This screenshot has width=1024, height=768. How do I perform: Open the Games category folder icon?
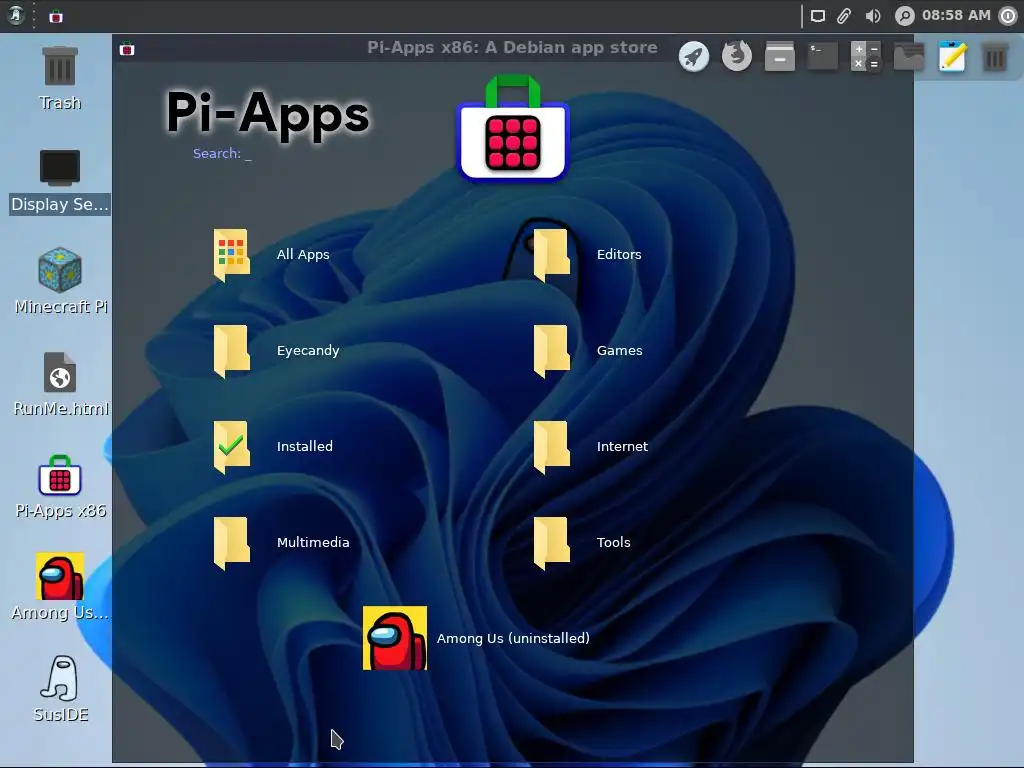tap(552, 351)
